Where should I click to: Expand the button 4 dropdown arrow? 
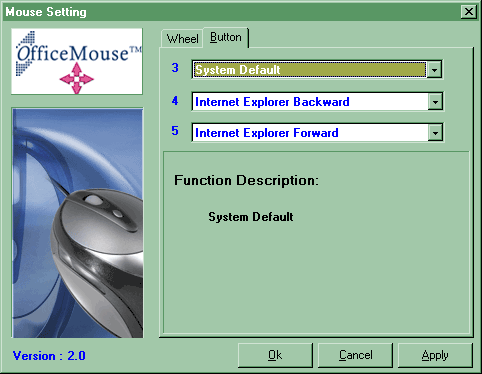pos(435,102)
